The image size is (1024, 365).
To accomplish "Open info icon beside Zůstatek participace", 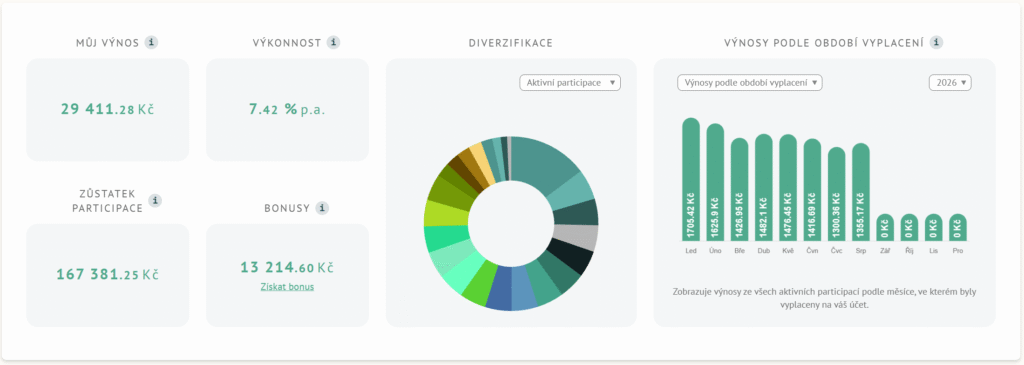I will (155, 200).
